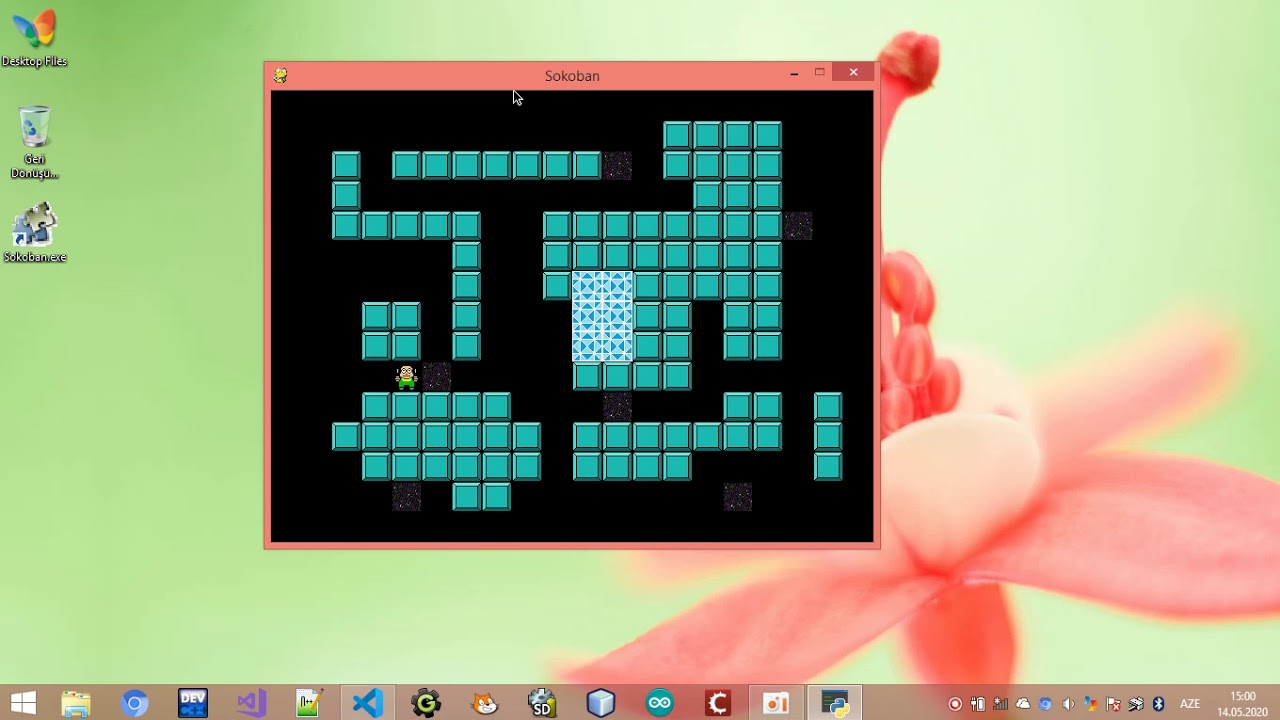Open the SD gear app in the taskbar
1280x720 pixels.
tap(542, 703)
